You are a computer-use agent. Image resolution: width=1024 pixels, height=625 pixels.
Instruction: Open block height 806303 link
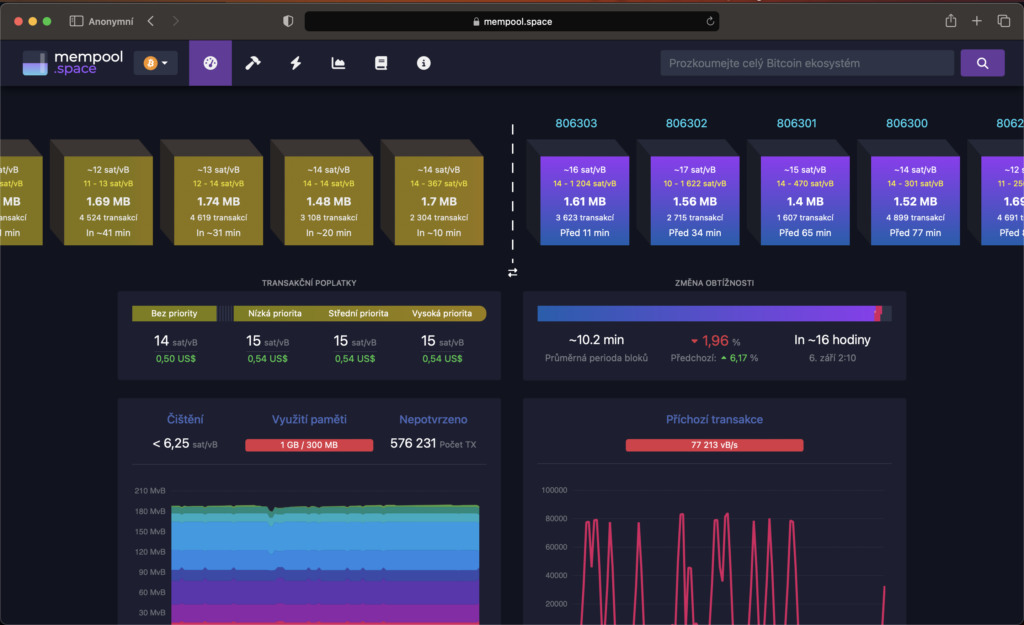tap(576, 123)
